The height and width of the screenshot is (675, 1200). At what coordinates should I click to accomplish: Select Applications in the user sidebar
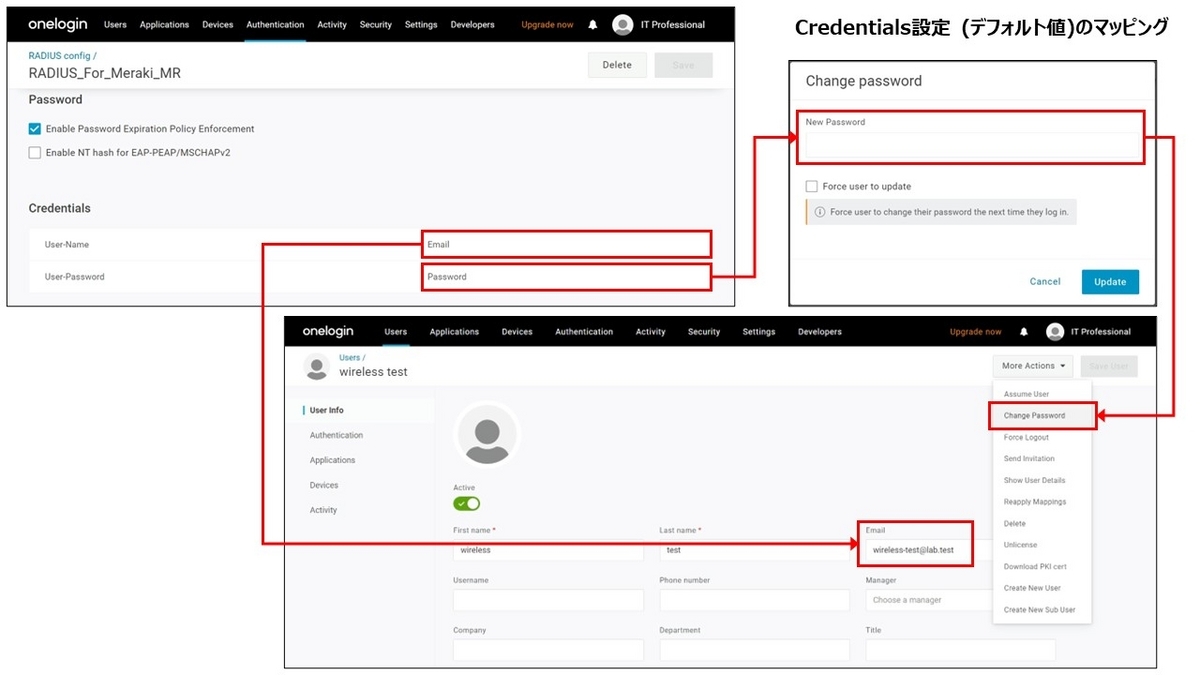(x=333, y=461)
